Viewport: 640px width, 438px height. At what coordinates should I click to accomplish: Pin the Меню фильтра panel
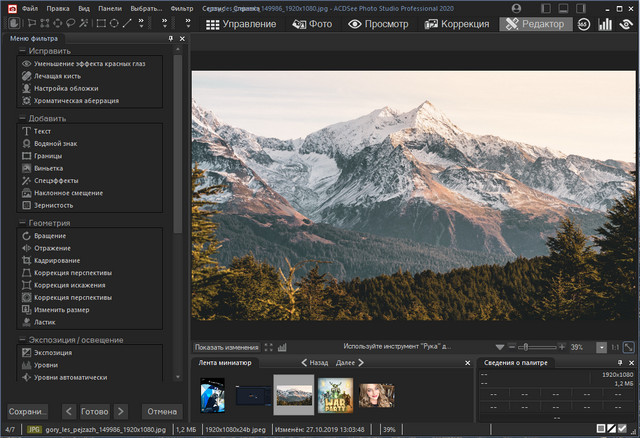[170, 38]
